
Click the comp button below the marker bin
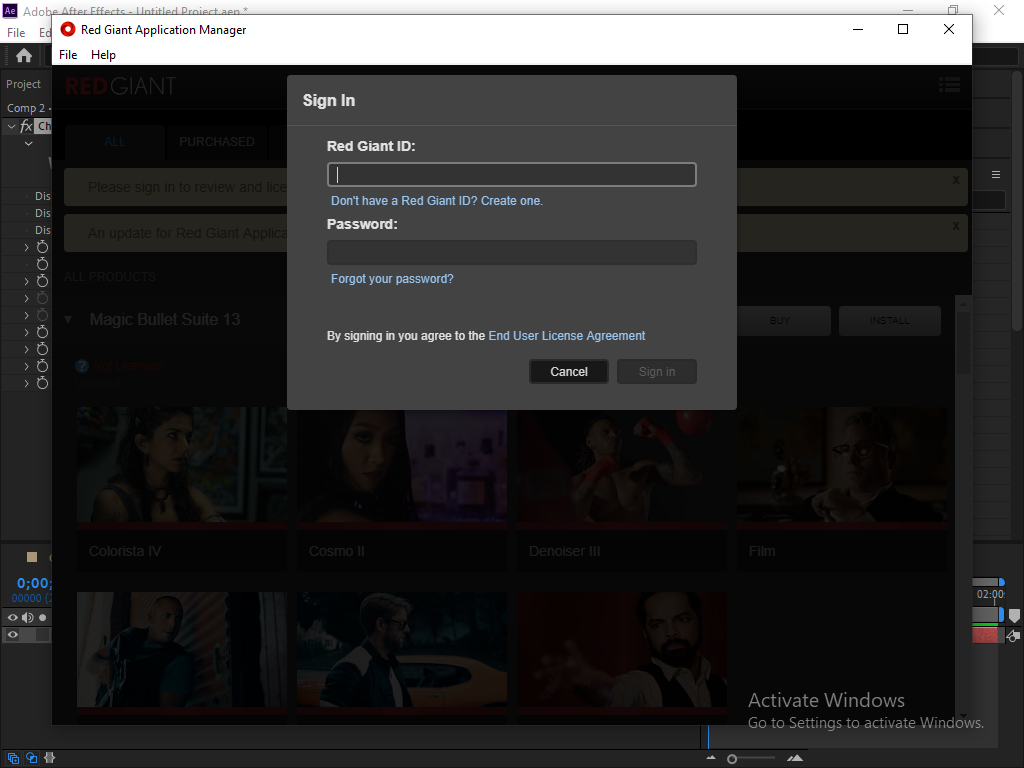pyautogui.click(x=1013, y=635)
